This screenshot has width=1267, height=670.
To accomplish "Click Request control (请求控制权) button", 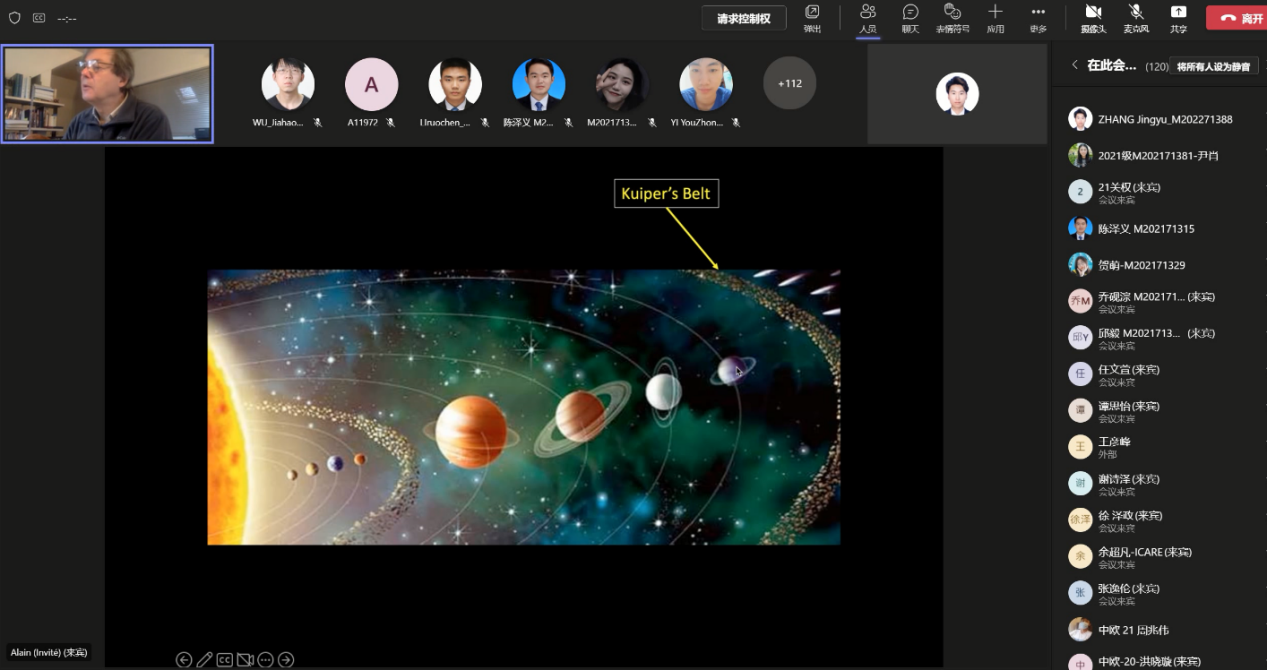I will pyautogui.click(x=743, y=18).
